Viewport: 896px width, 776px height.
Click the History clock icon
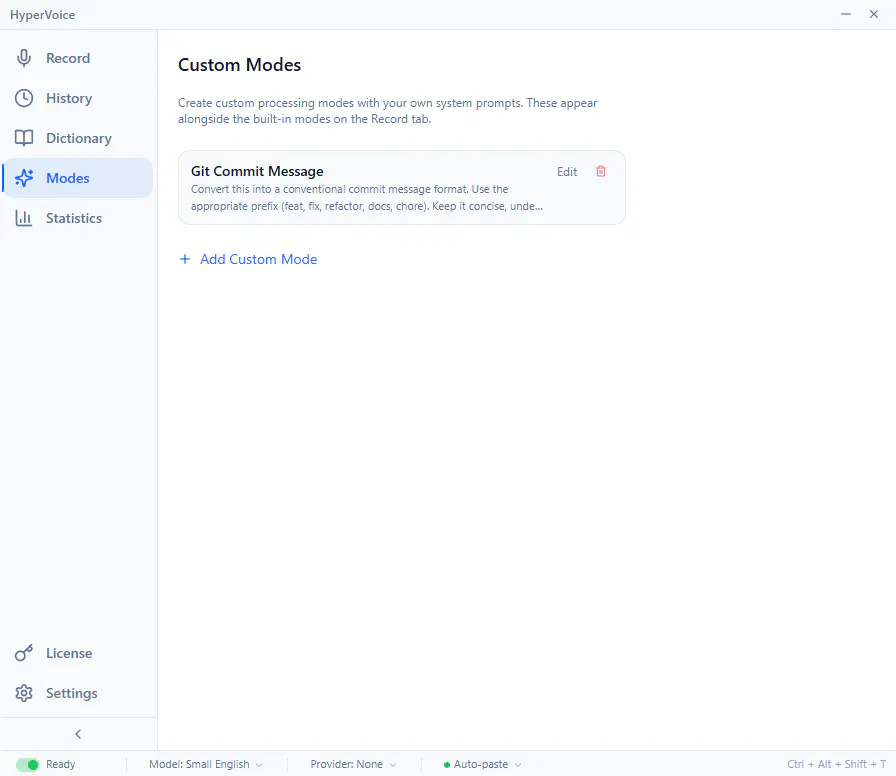click(x=24, y=98)
